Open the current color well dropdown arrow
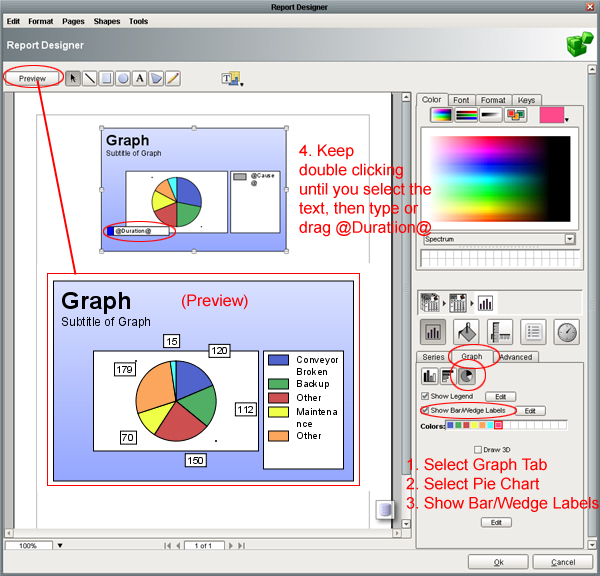The height and width of the screenshot is (576, 600). tap(567, 120)
